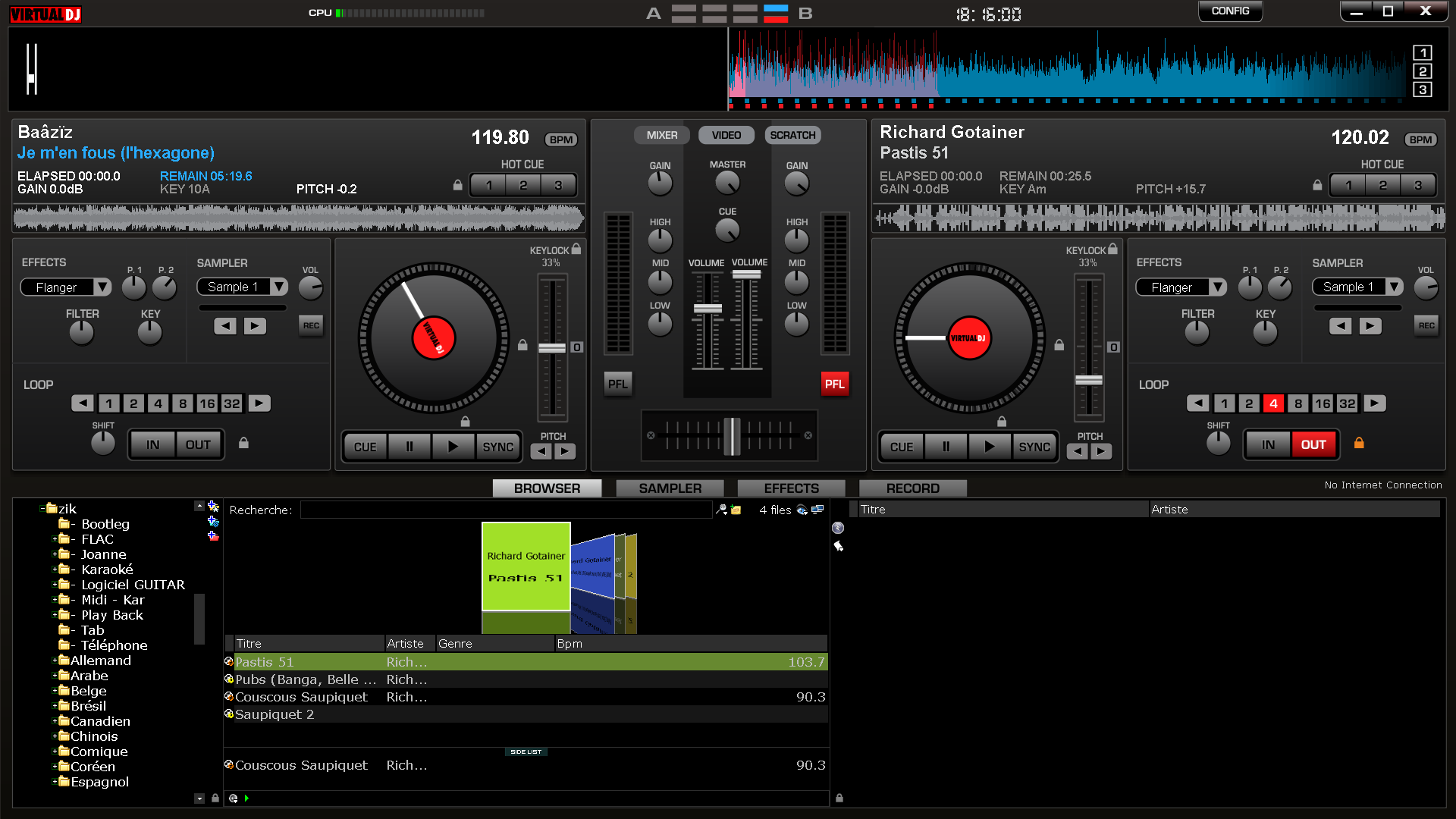
Task: Switch to the EFFECTS tab
Action: point(792,488)
